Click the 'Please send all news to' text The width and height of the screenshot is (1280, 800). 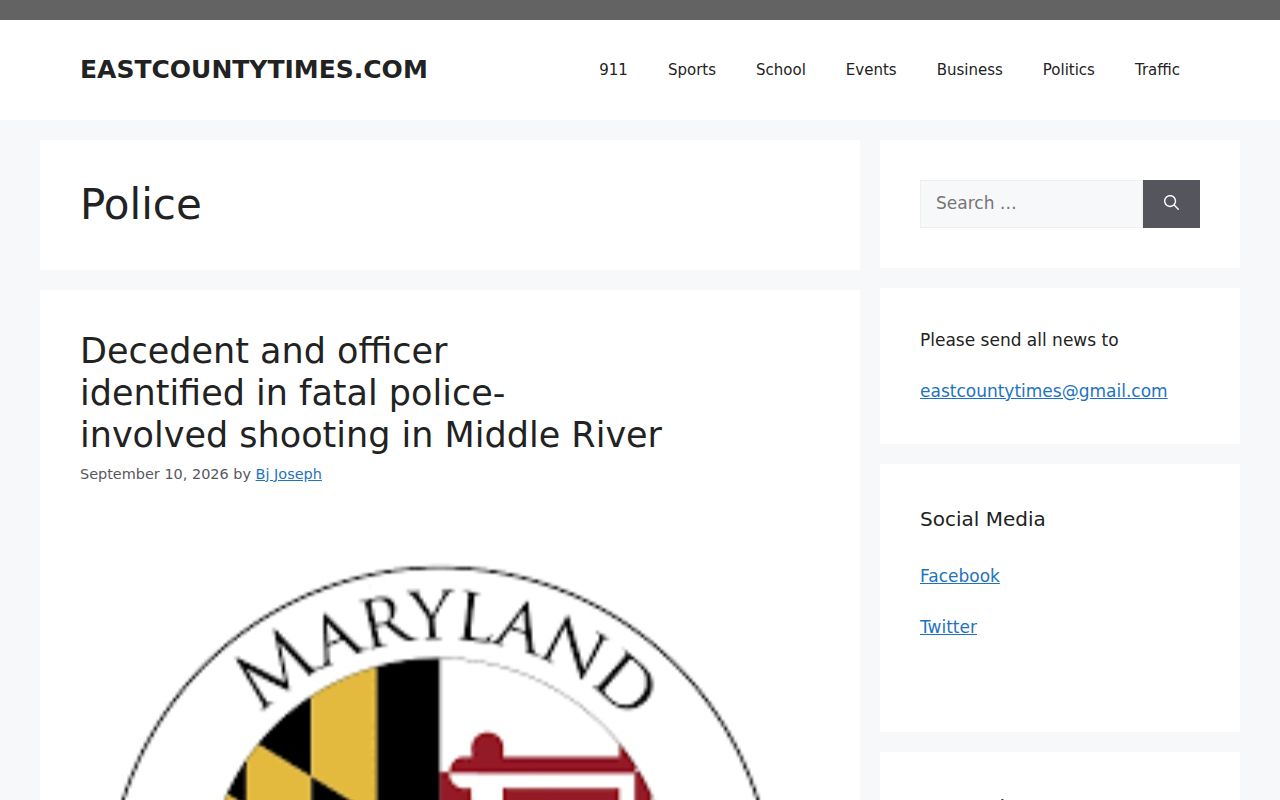(x=1019, y=340)
